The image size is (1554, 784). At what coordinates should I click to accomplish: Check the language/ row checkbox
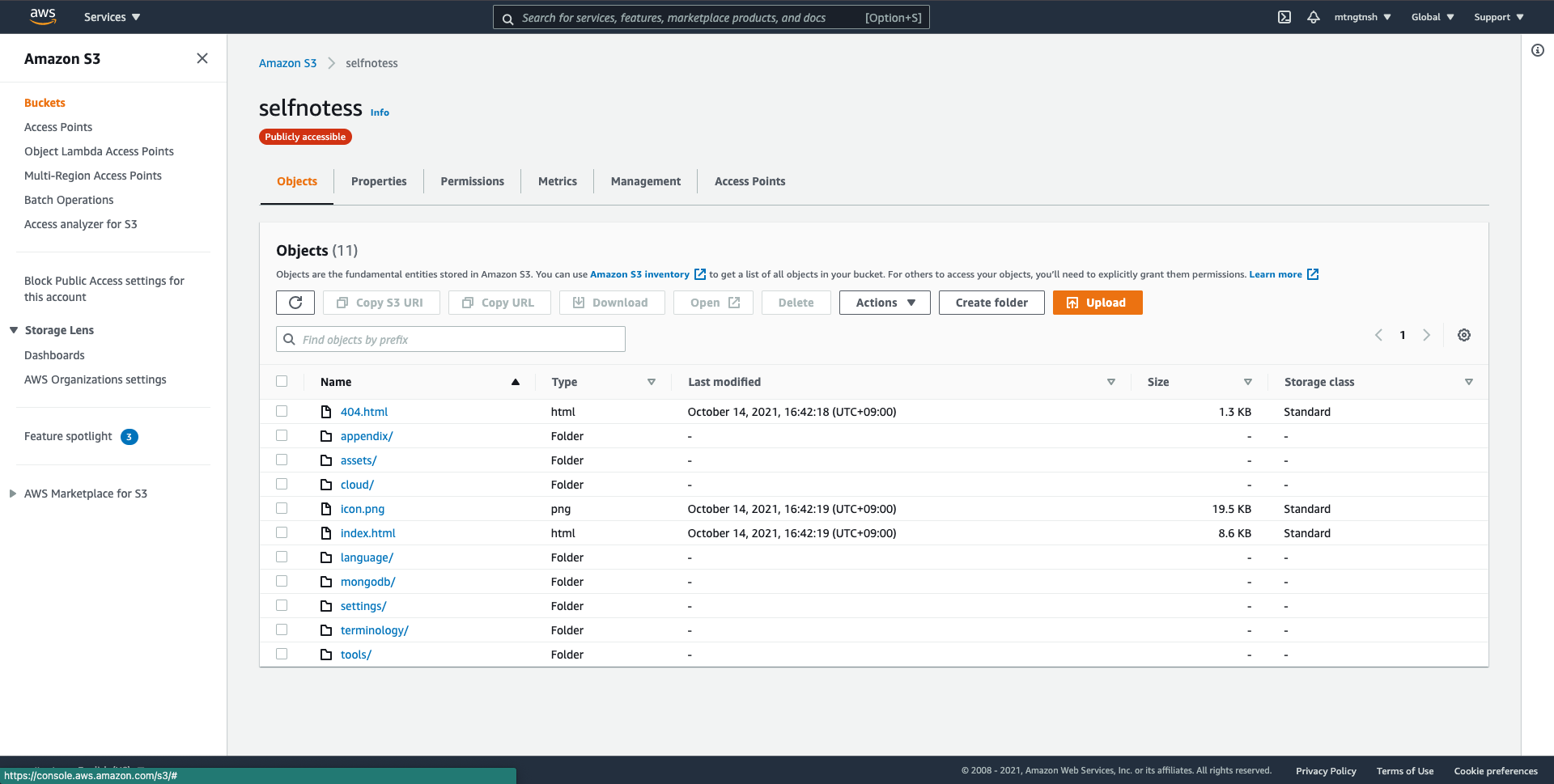[282, 557]
